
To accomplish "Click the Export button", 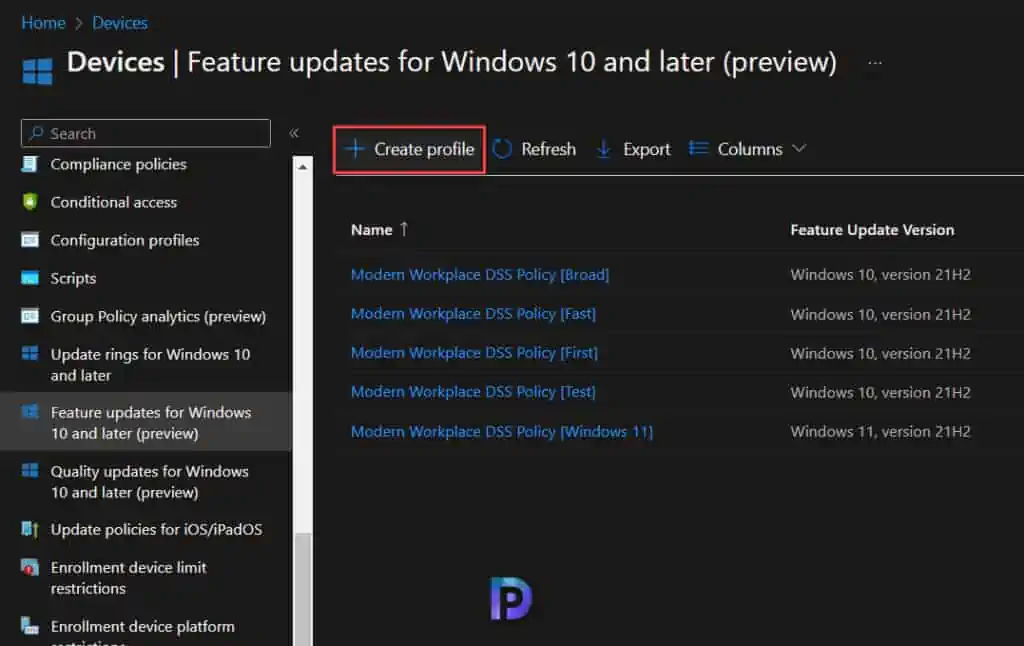I will (634, 149).
